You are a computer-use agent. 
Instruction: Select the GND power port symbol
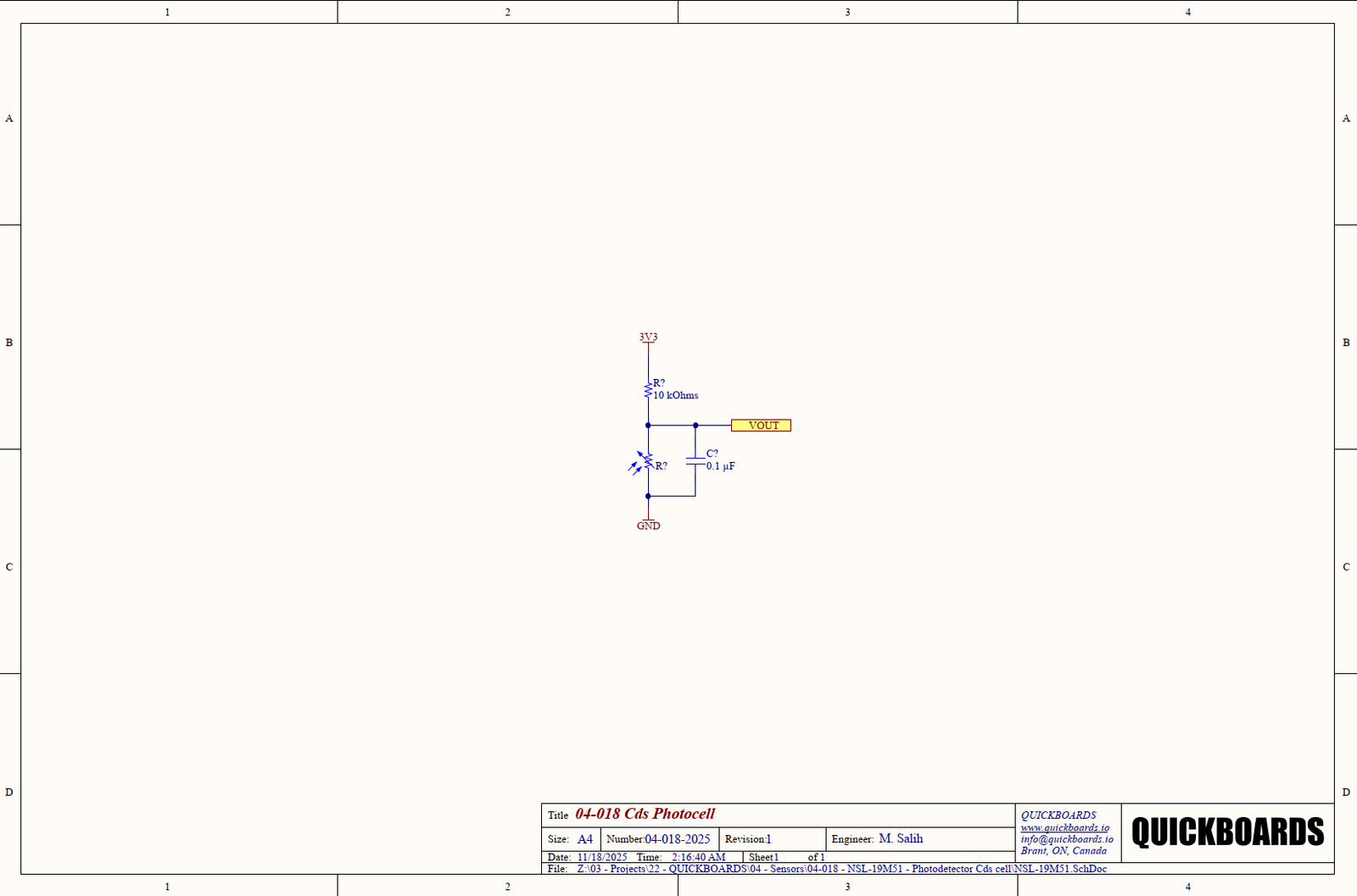[x=648, y=524]
